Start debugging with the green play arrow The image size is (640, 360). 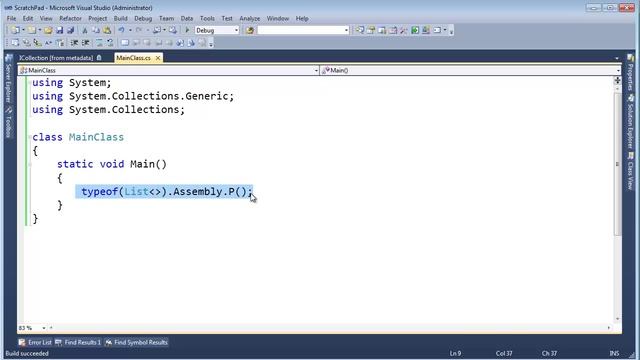pyautogui.click(x=187, y=30)
